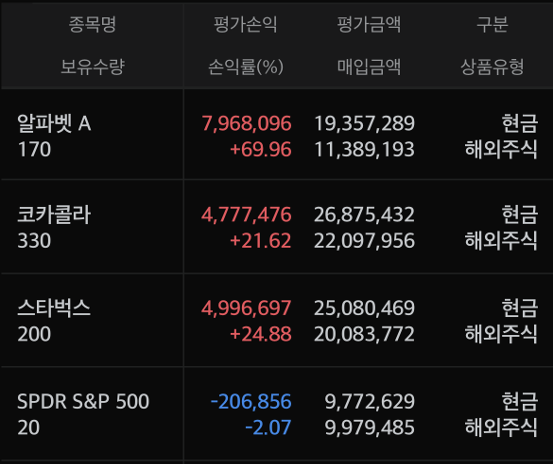Click the 종목명 column header
This screenshot has width=553, height=464.
click(x=92, y=24)
